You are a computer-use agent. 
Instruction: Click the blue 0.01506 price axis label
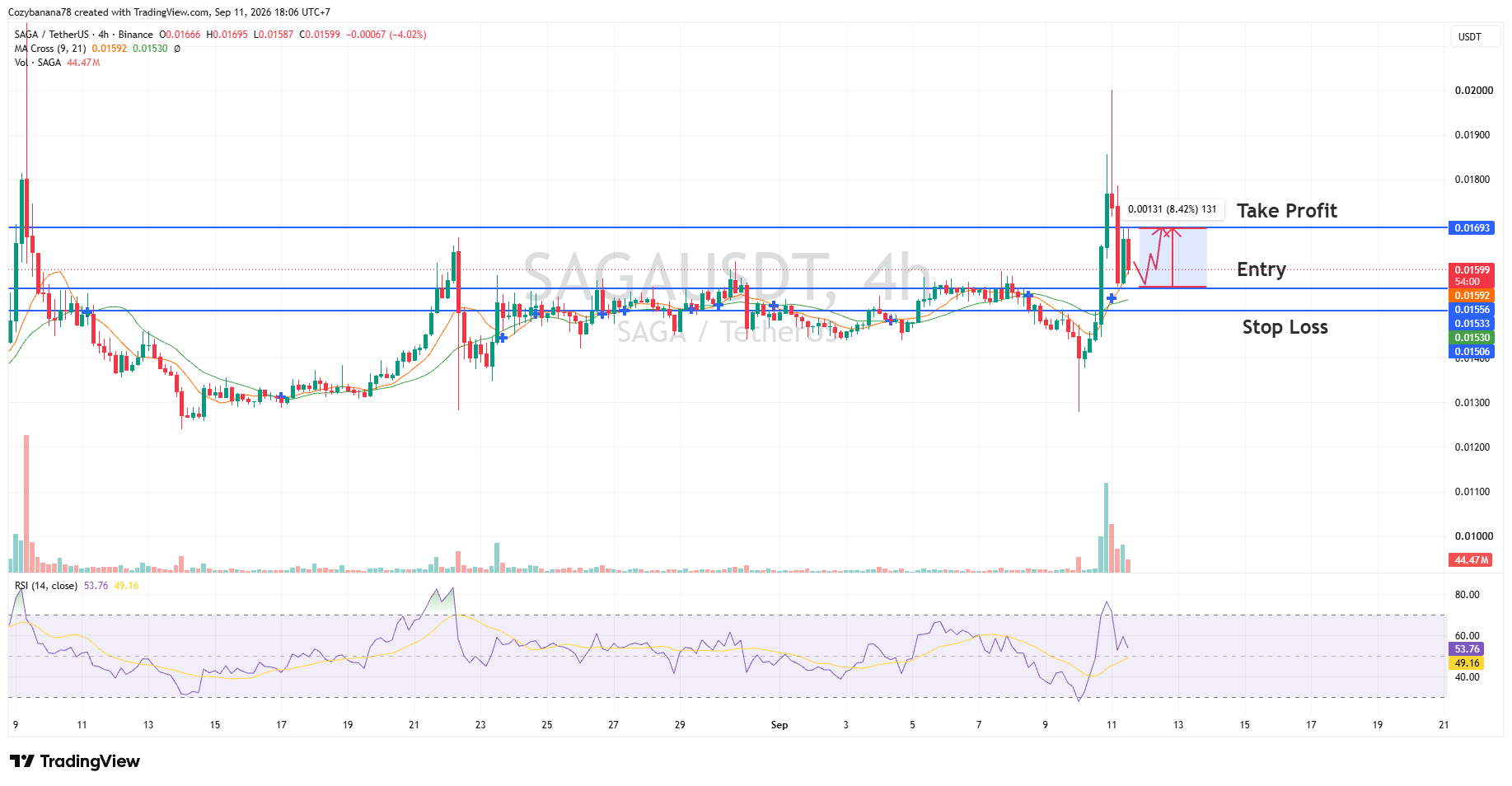[1472, 352]
